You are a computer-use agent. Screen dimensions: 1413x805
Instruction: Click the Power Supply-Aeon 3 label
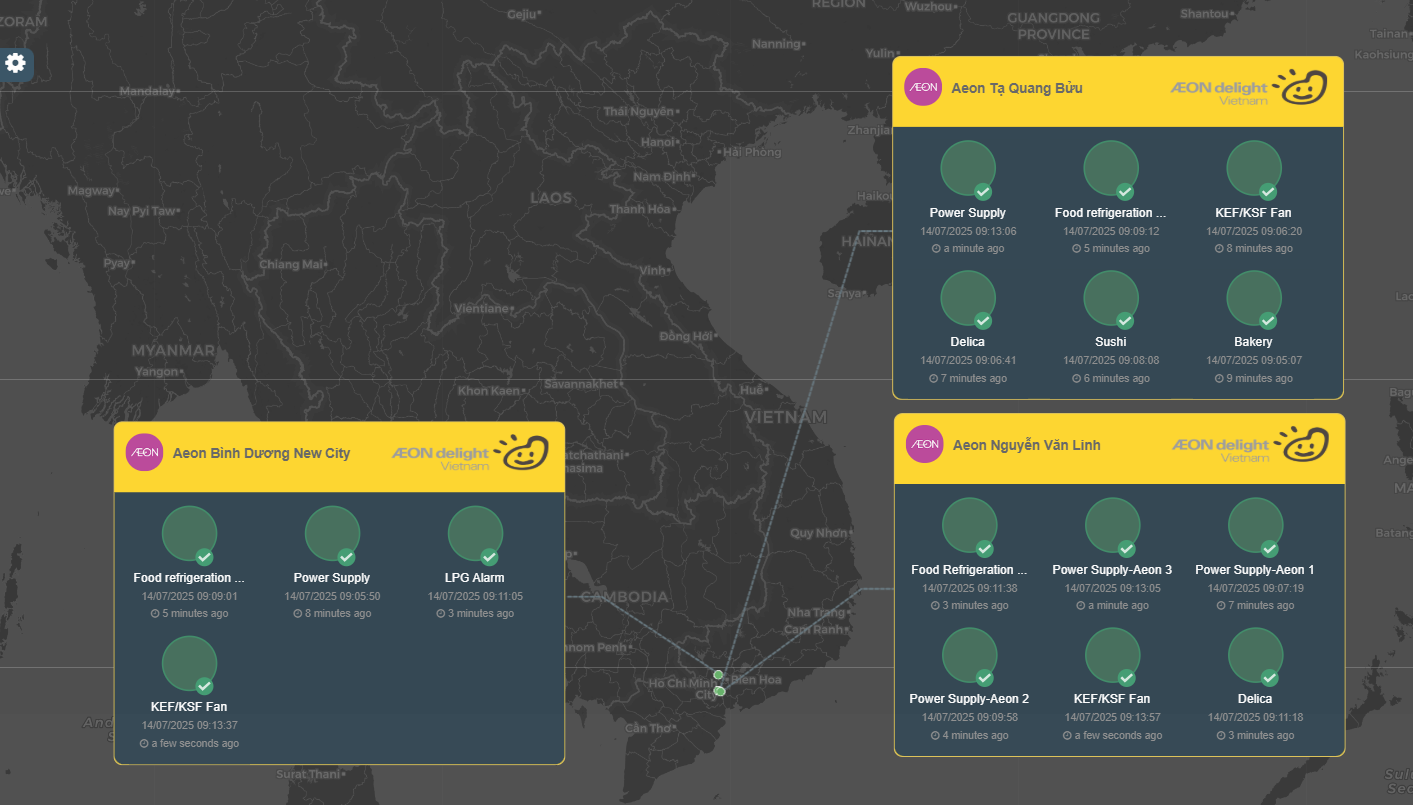click(1113, 569)
